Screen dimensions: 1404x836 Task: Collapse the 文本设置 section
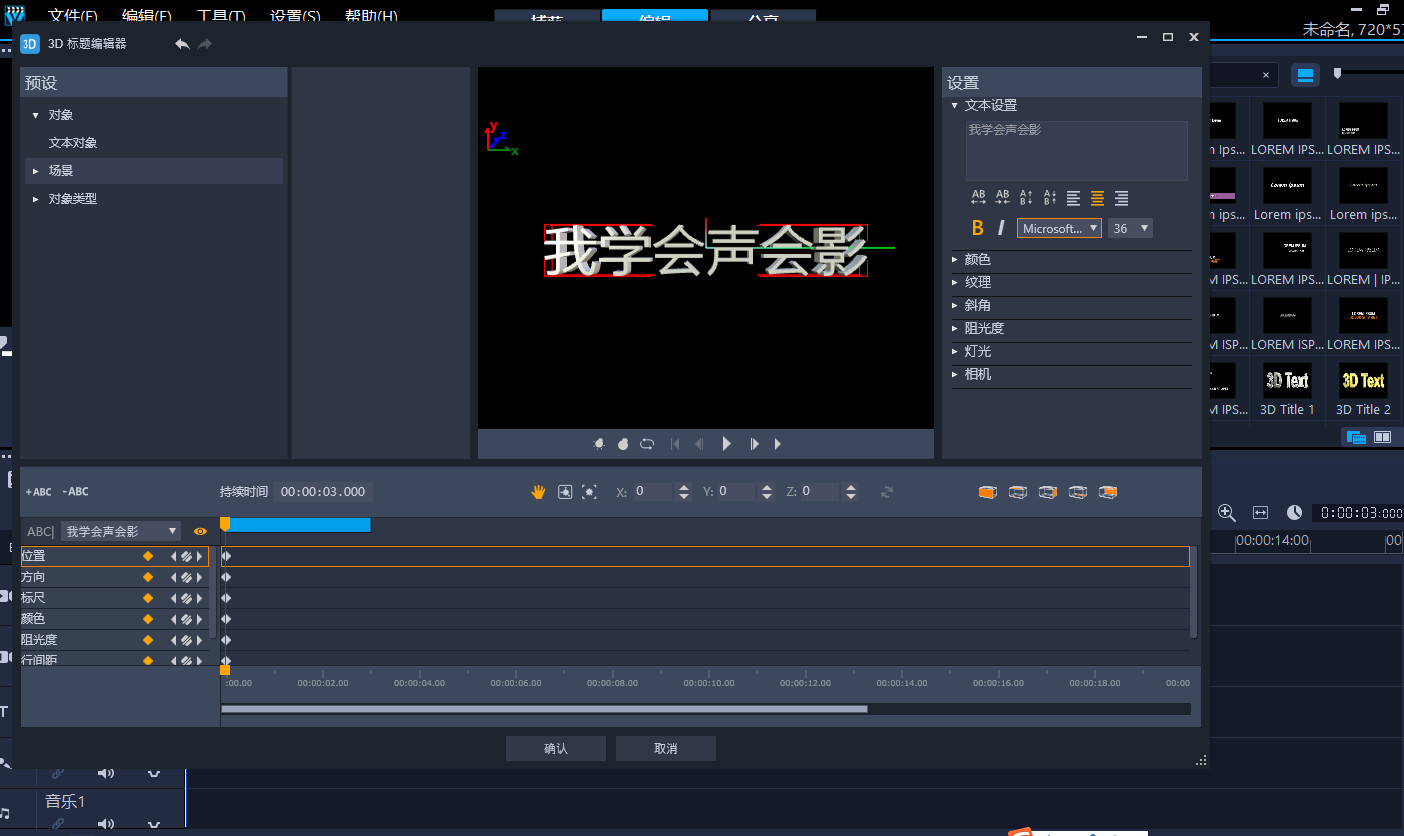[954, 105]
